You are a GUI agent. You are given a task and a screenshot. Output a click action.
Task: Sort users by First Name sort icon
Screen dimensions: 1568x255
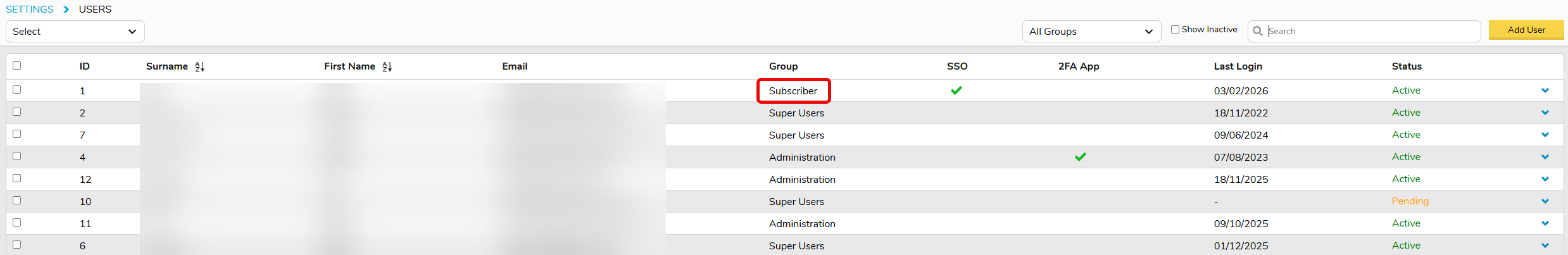tap(387, 66)
